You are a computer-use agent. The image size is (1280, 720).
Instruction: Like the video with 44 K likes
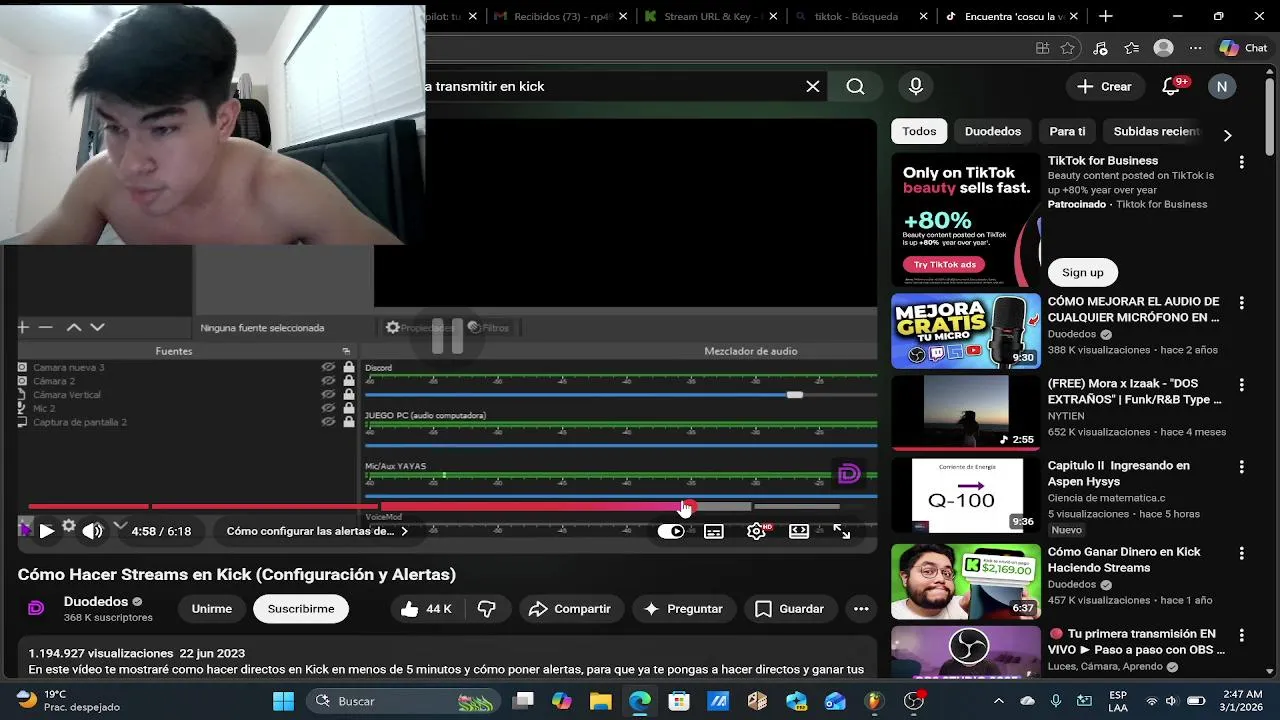click(x=426, y=608)
